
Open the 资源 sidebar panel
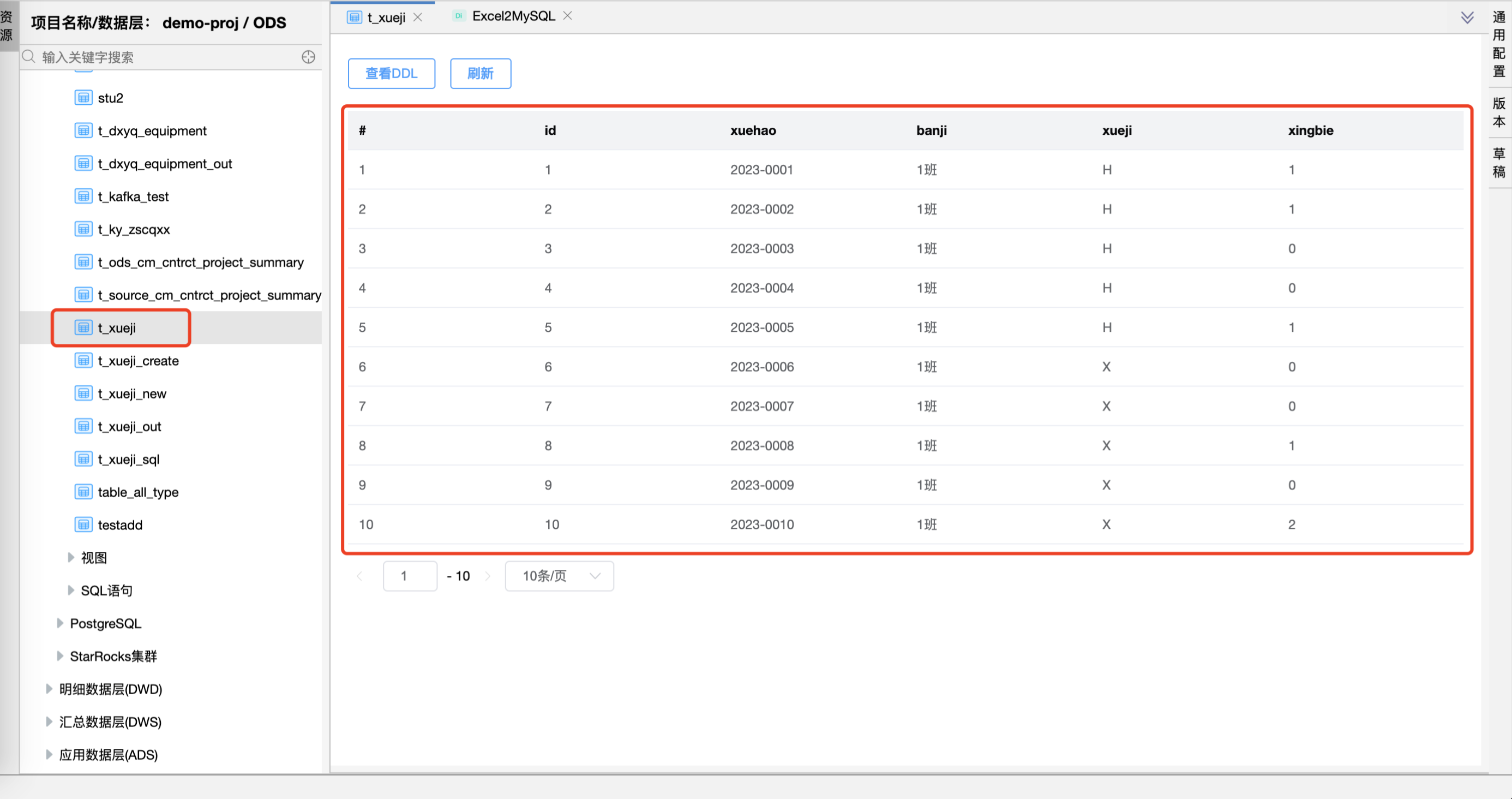[8, 25]
